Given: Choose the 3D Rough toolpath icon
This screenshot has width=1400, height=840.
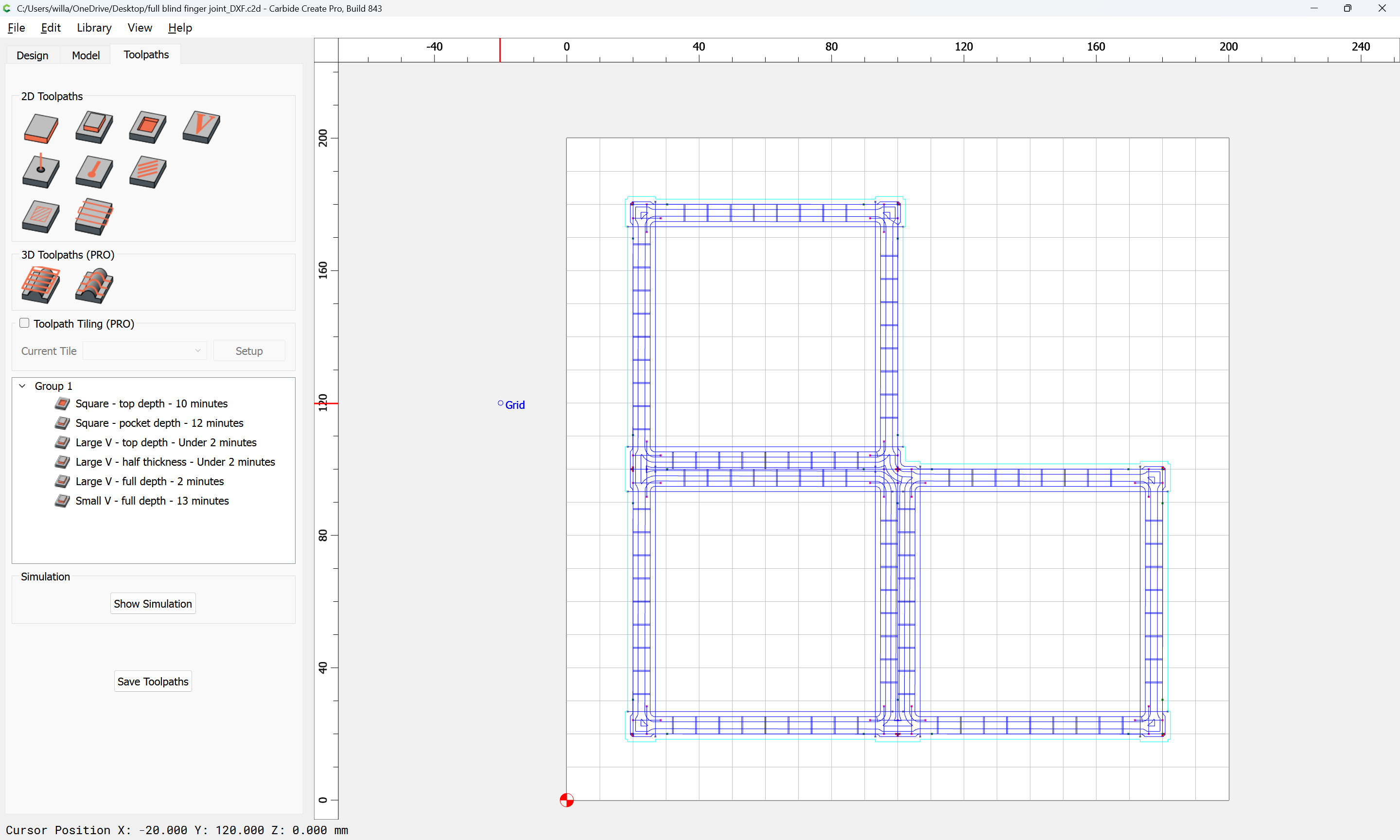Looking at the screenshot, I should [x=41, y=285].
